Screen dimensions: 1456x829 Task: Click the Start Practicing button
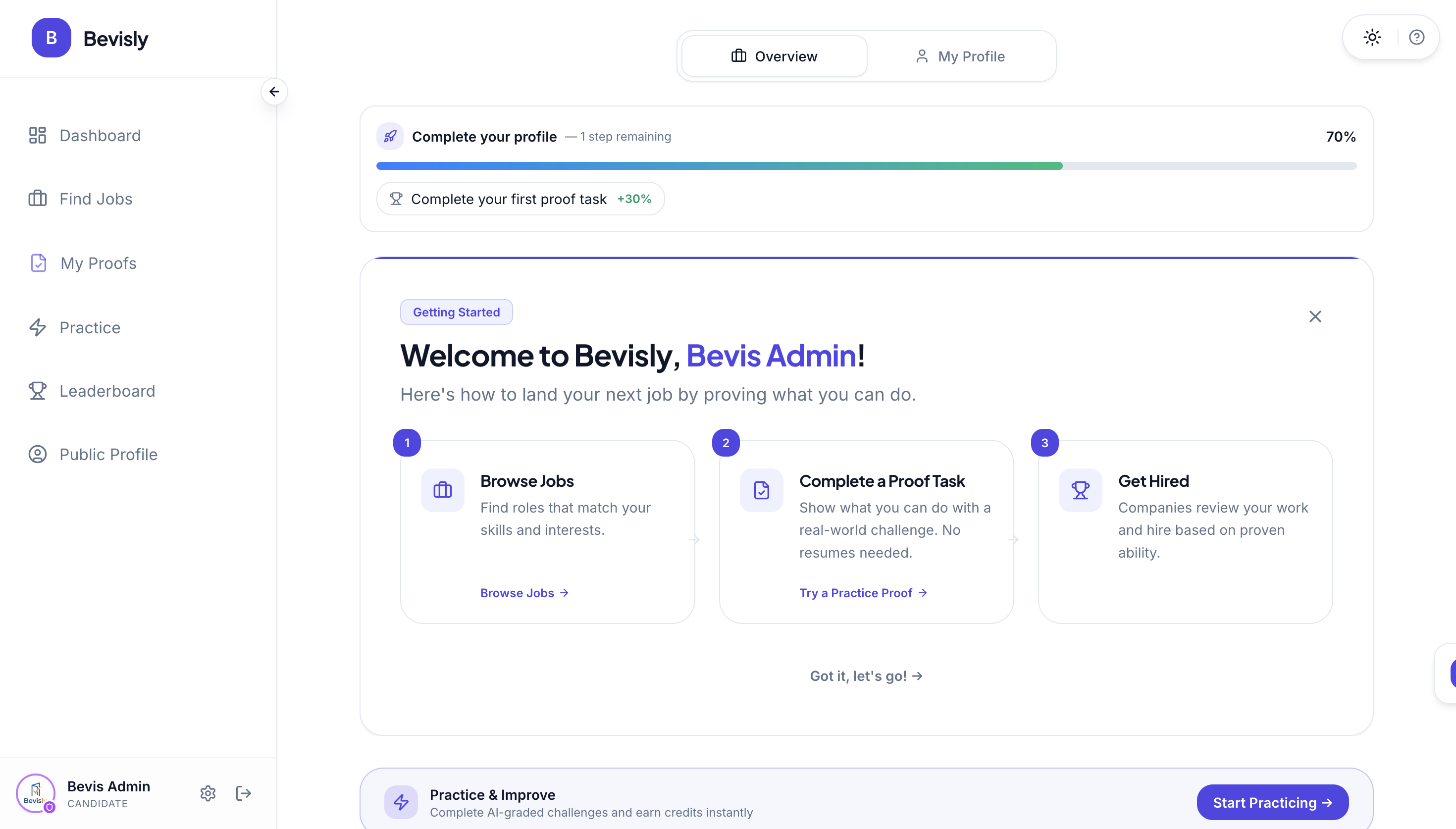1272,802
